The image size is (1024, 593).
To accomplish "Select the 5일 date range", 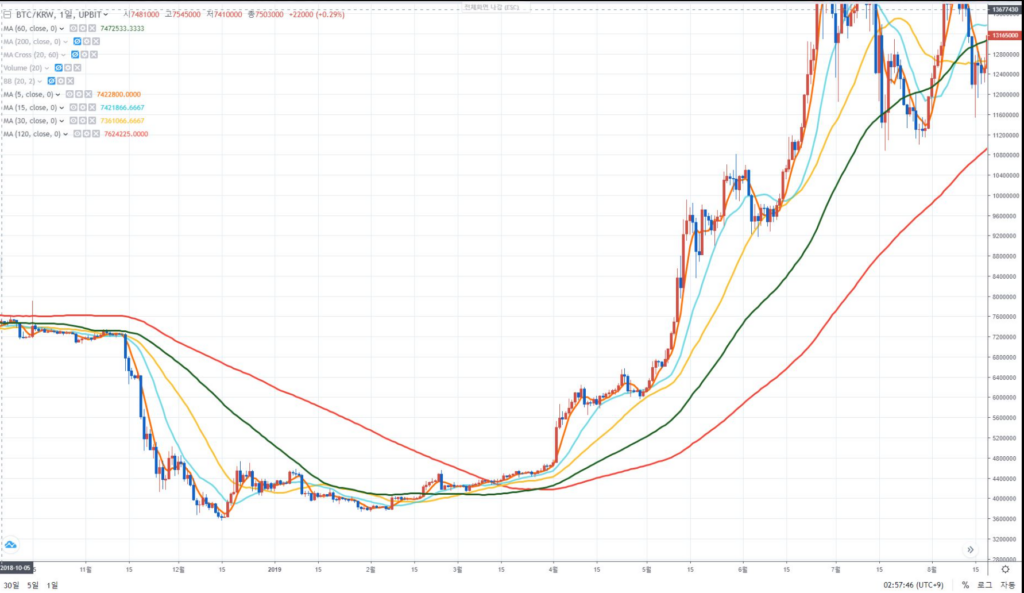I will [35, 584].
